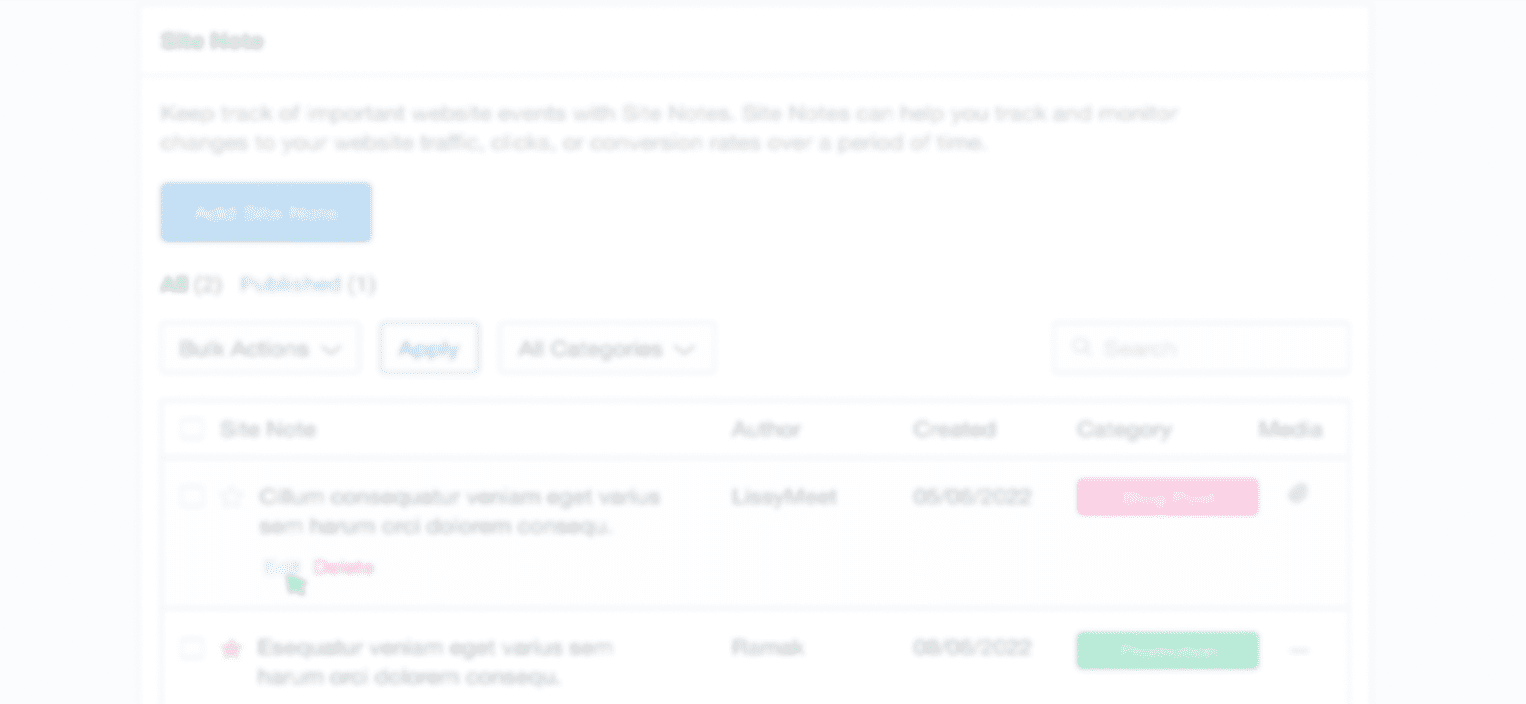Click the red Delete link
Image resolution: width=1526 pixels, height=704 pixels.
coord(343,567)
